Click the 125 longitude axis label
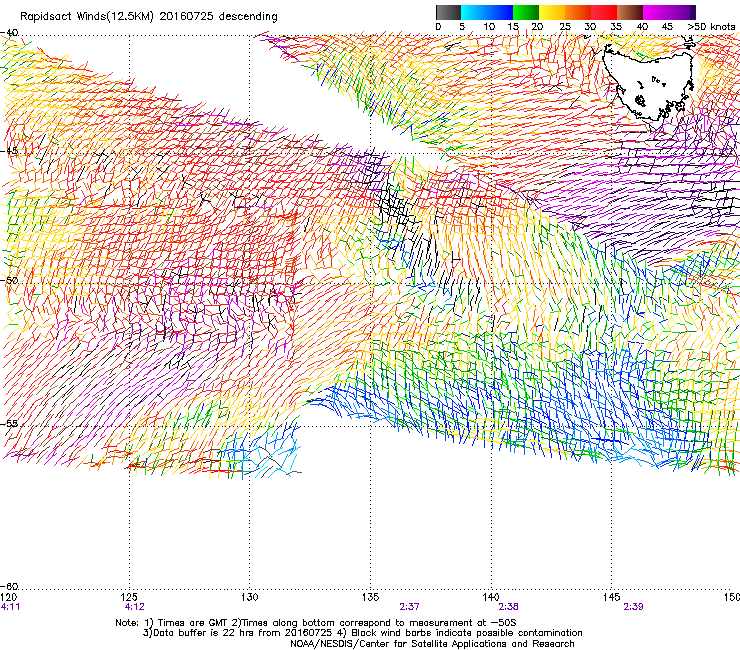This screenshot has width=740, height=650. coord(129,597)
